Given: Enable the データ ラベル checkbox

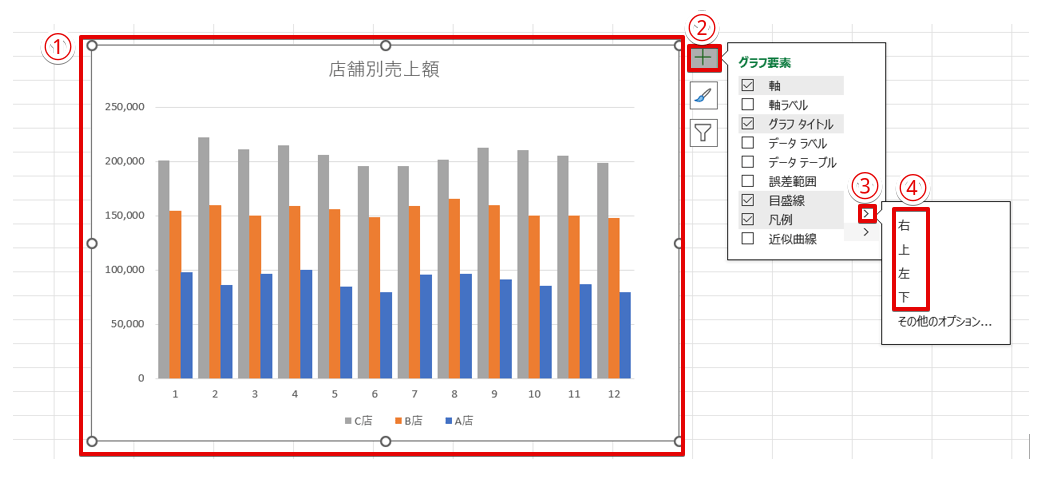Looking at the screenshot, I should click(x=747, y=143).
